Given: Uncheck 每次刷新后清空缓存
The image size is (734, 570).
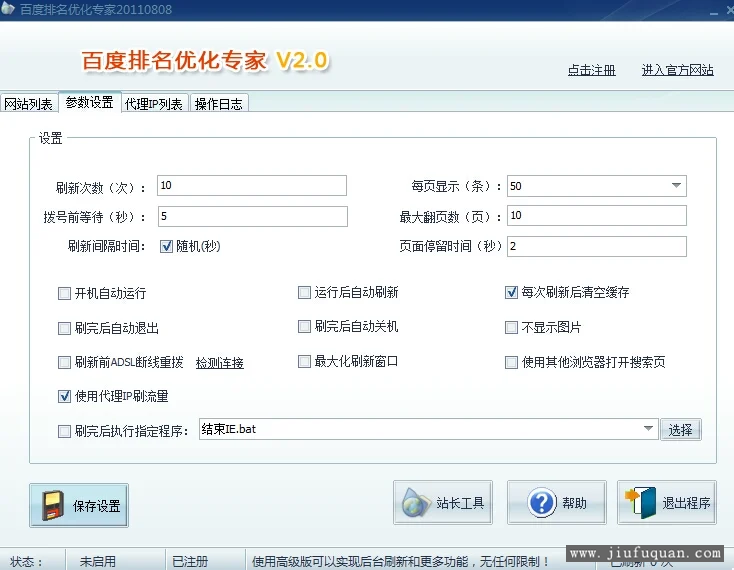Looking at the screenshot, I should pos(511,293).
